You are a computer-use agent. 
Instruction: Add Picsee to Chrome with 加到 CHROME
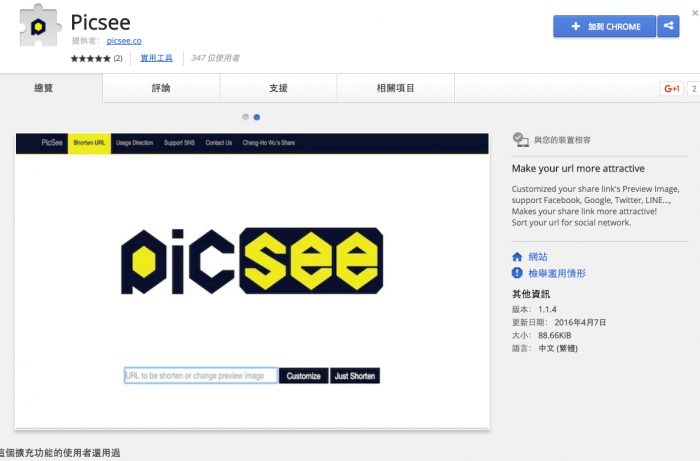tap(604, 26)
